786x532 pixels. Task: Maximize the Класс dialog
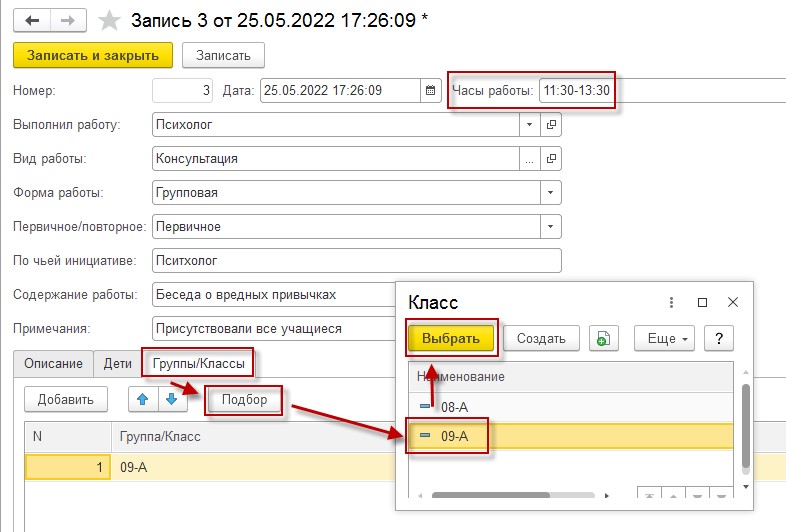point(702,302)
